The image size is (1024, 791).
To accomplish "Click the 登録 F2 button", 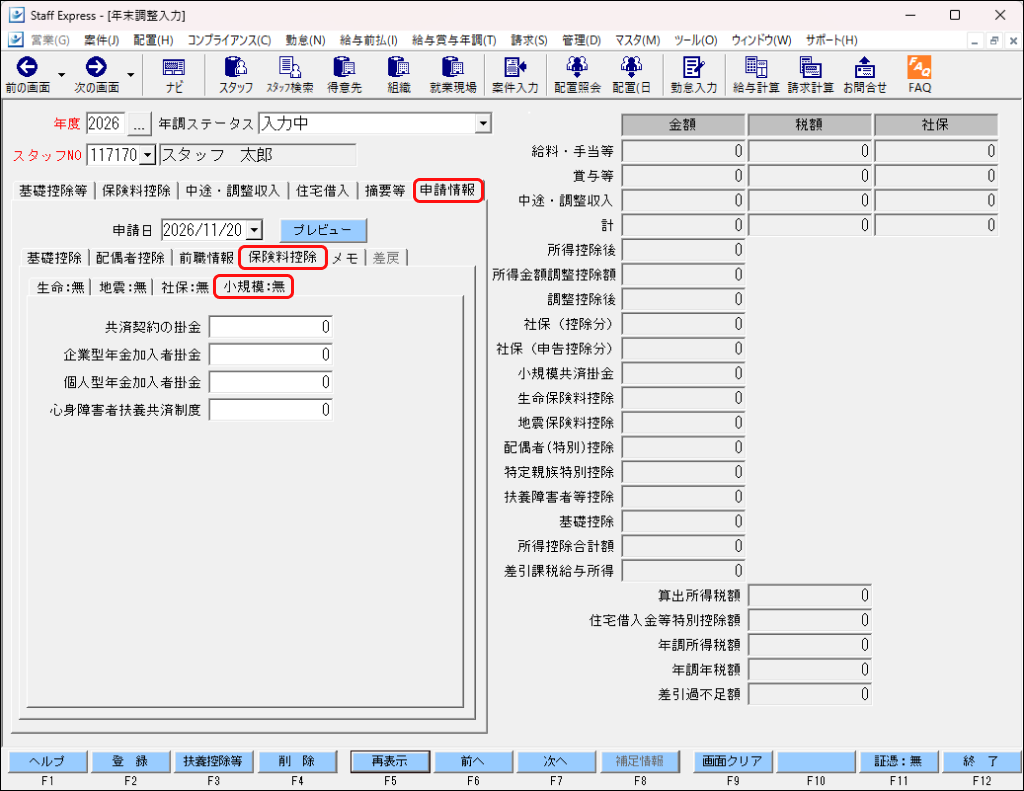I will (130, 761).
